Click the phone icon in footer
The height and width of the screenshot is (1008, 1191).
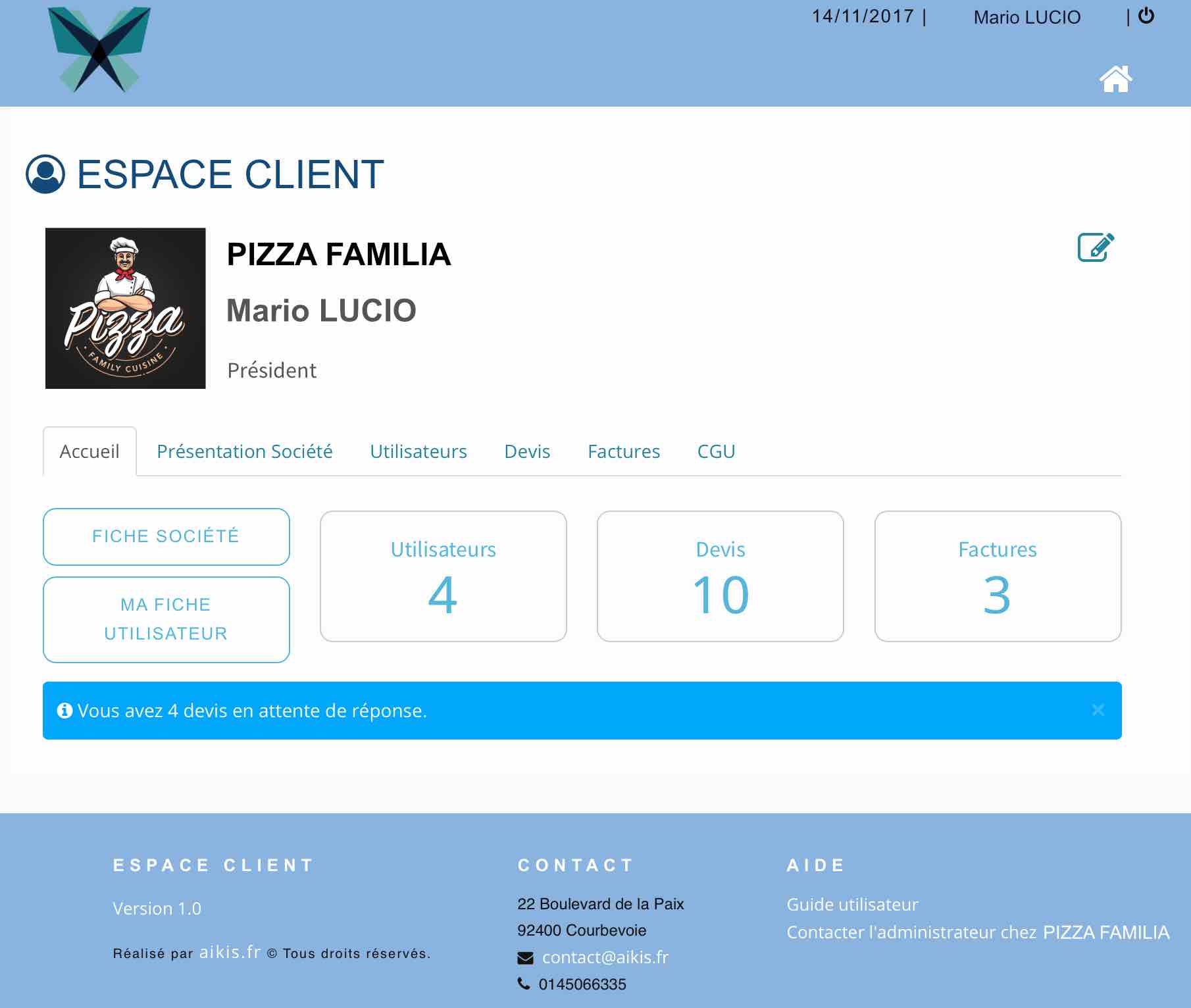(x=524, y=984)
